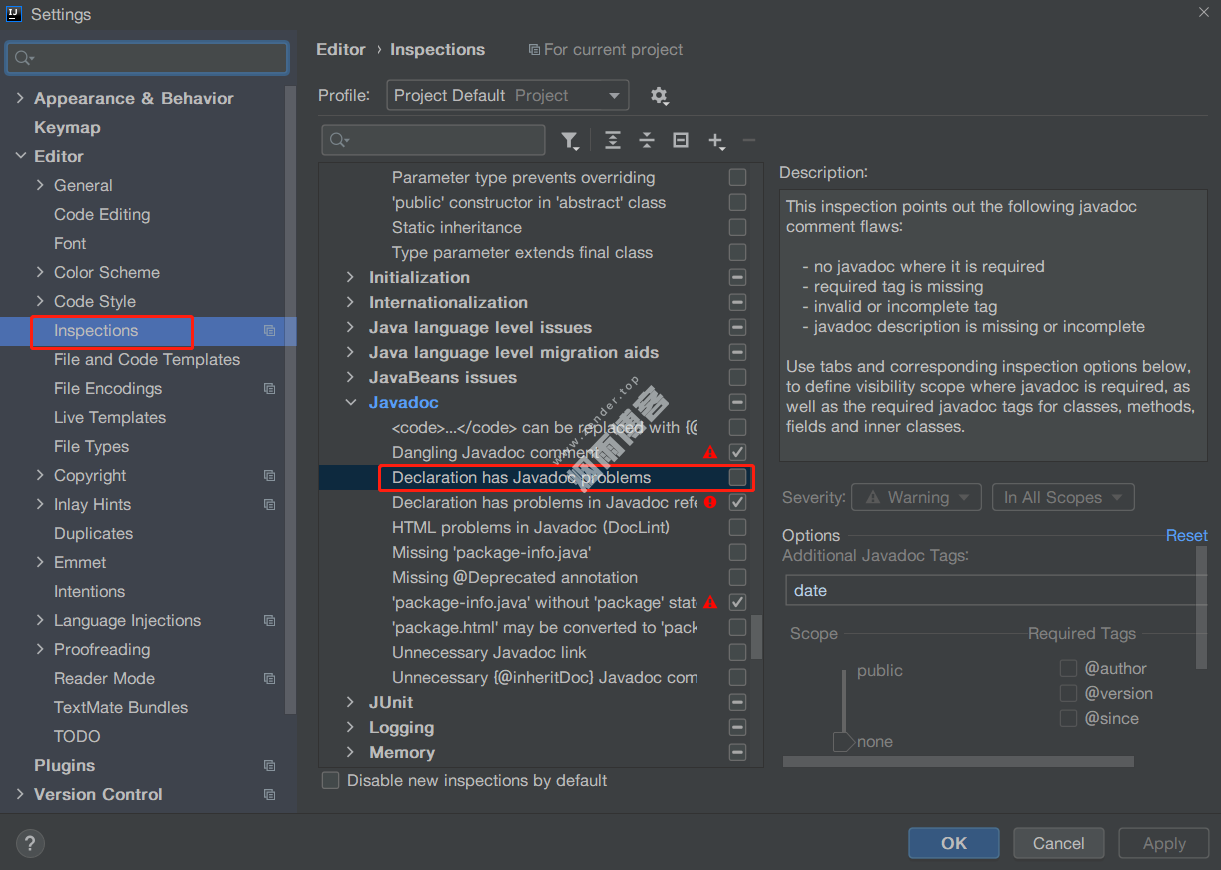Click project-level icon next to File Encodings
The width and height of the screenshot is (1221, 870).
tap(269, 388)
